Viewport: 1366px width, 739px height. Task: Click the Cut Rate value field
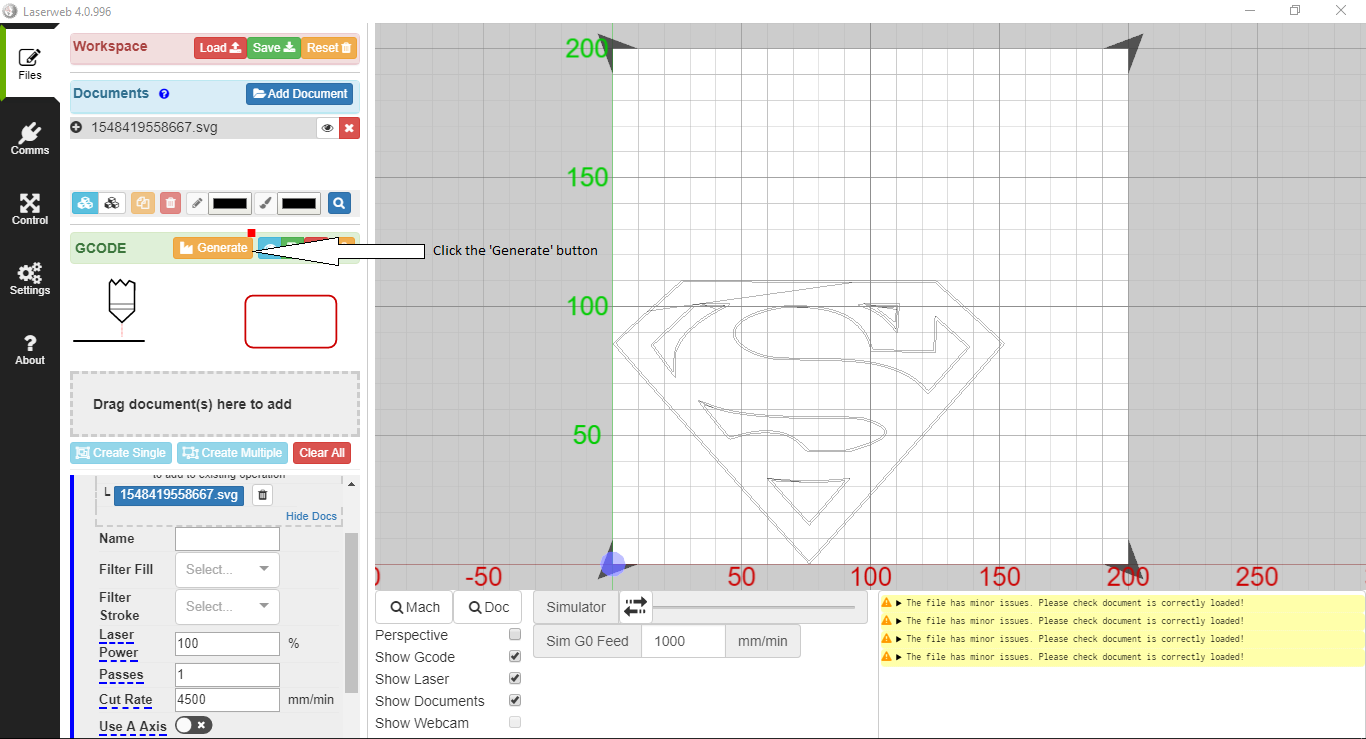click(x=227, y=700)
